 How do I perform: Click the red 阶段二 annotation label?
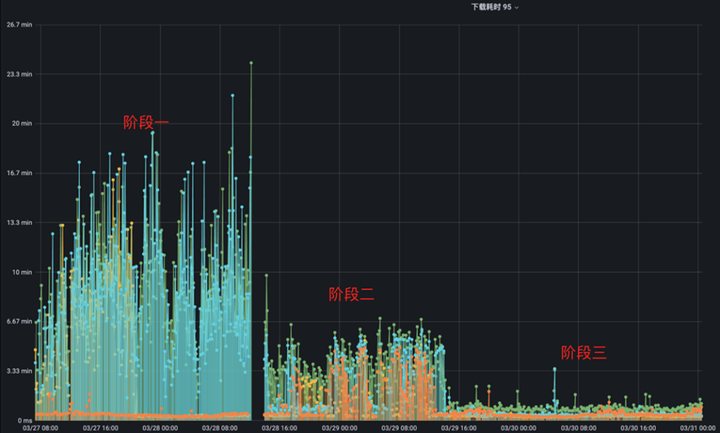click(351, 294)
